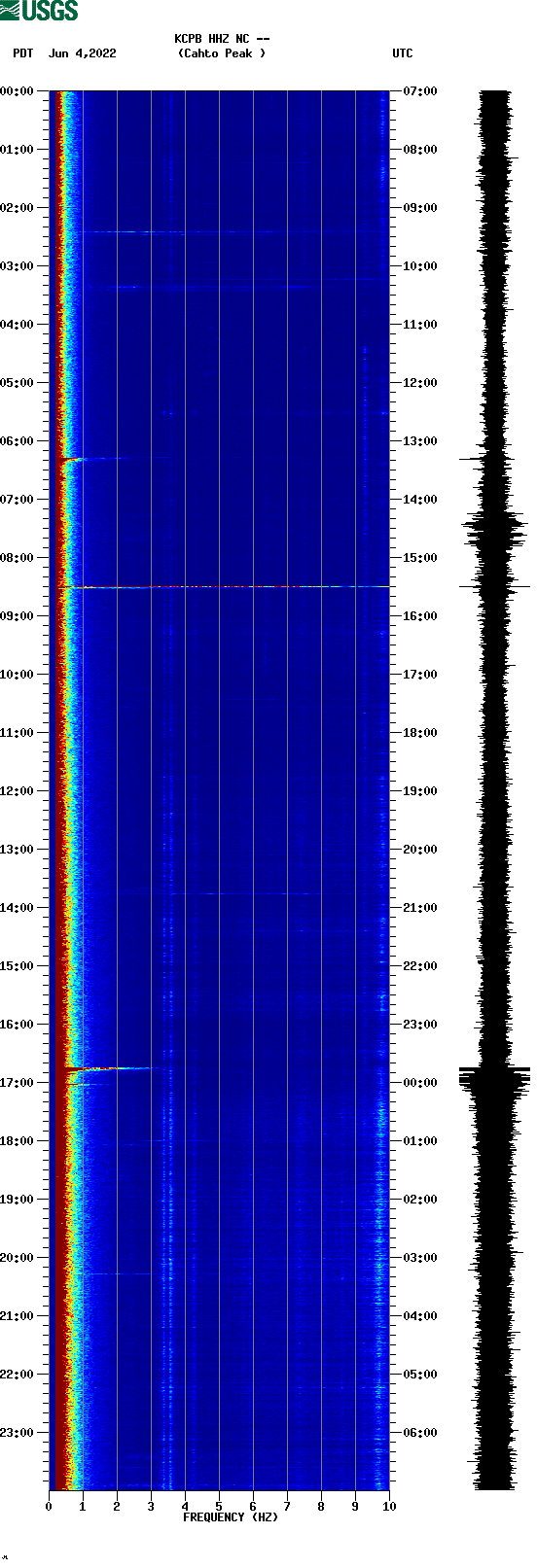Click the 06:00 PDT time label

[x=18, y=441]
